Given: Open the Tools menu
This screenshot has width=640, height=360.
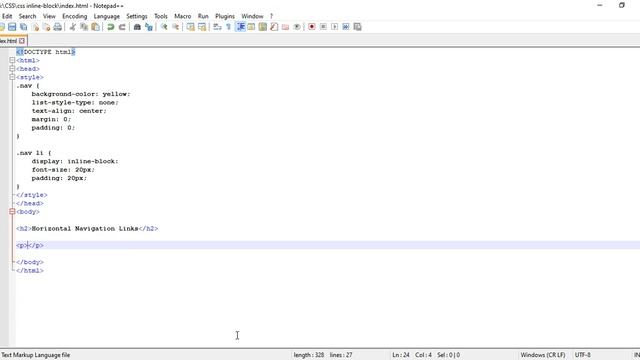Looking at the screenshot, I should [x=161, y=16].
